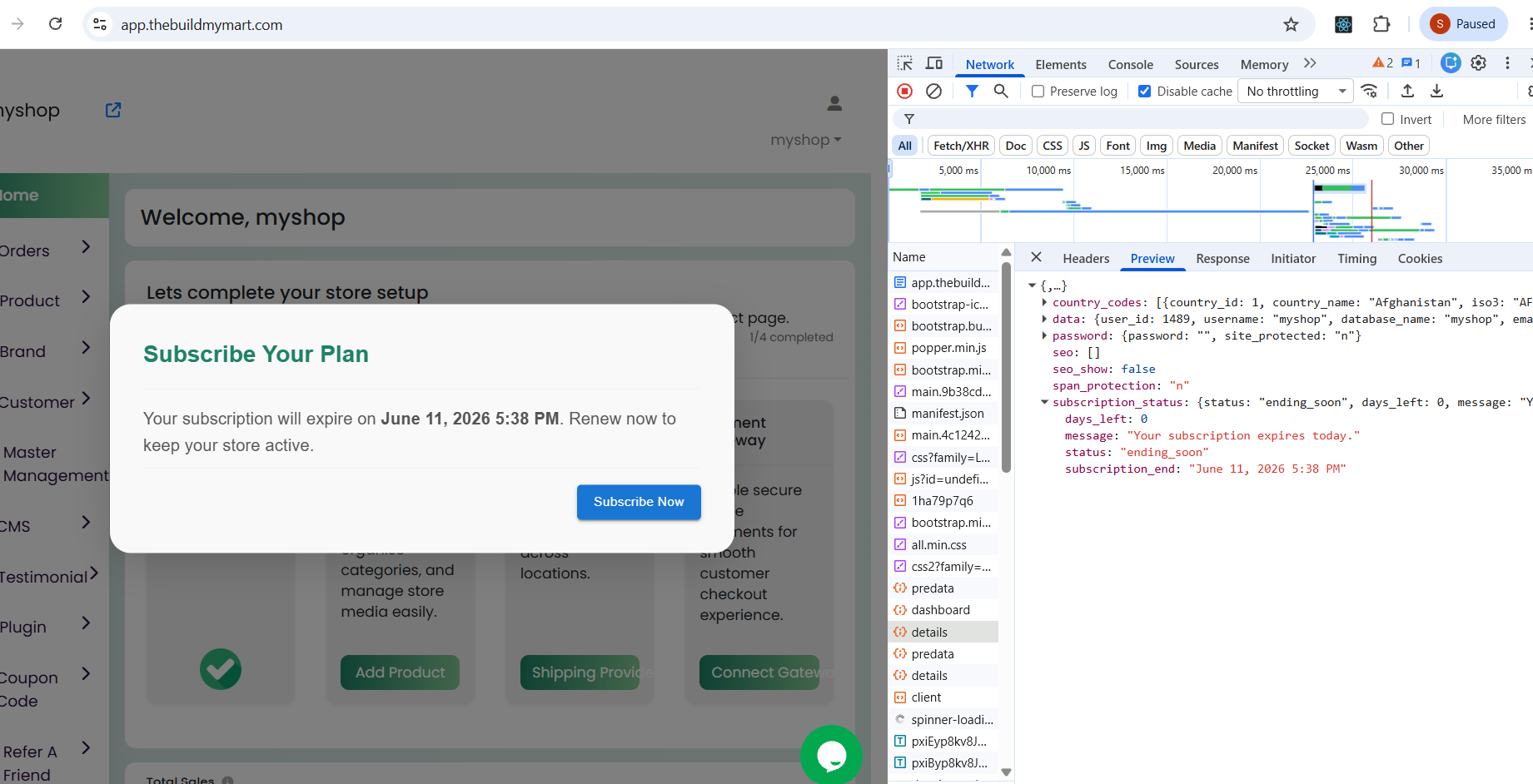Close the request details pane with X

[x=1036, y=257]
